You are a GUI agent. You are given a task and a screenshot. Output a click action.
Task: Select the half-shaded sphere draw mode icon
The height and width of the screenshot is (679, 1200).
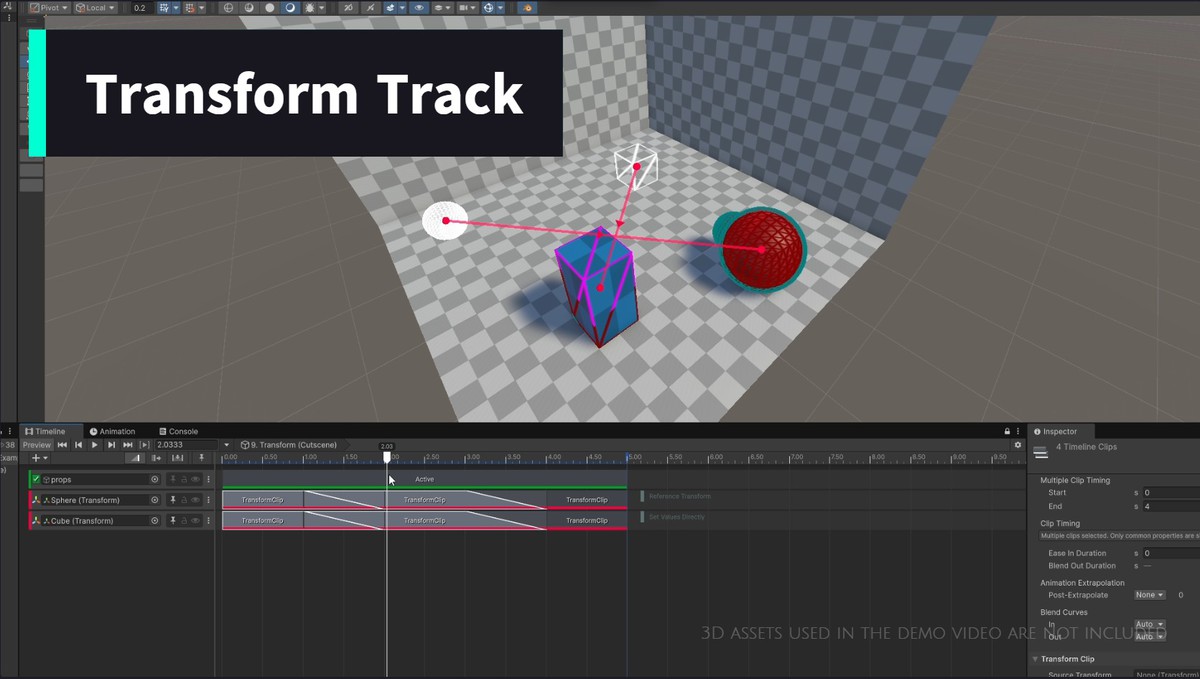249,8
